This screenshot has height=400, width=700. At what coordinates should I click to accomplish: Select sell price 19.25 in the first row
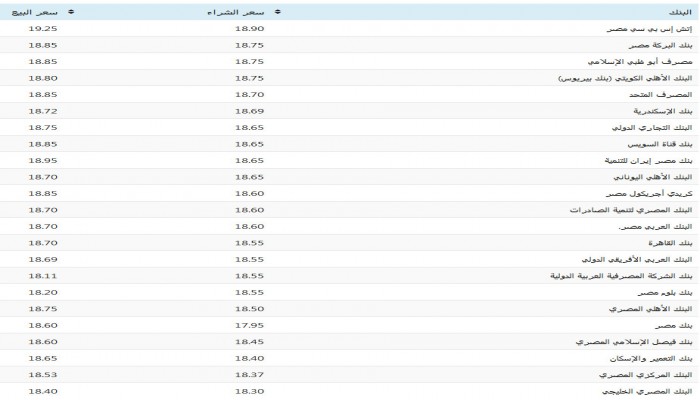(x=43, y=29)
